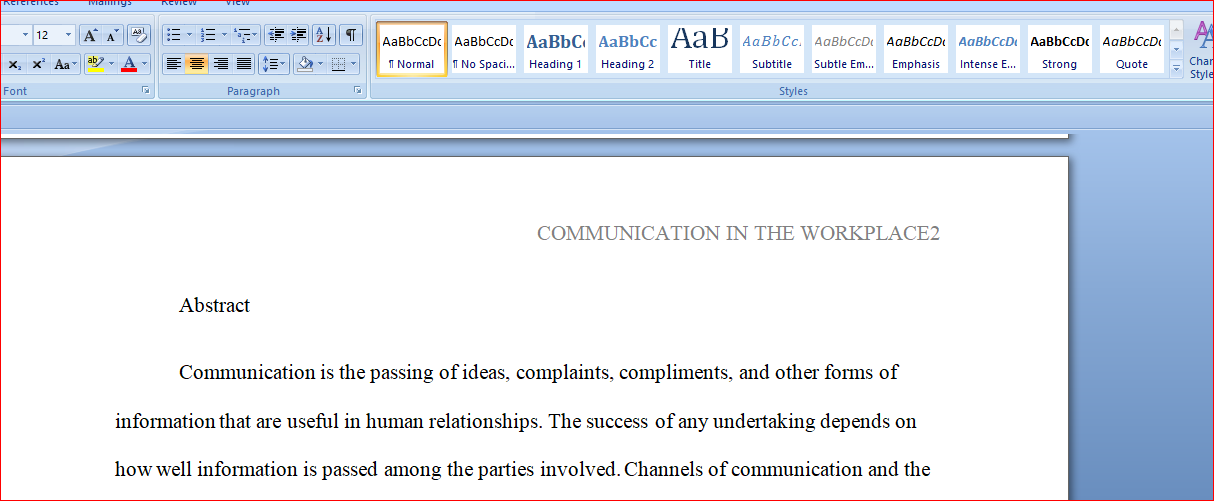Click the header text COMMUNICATION IN THE WORKPLACE
This screenshot has width=1214, height=501.
click(x=733, y=234)
